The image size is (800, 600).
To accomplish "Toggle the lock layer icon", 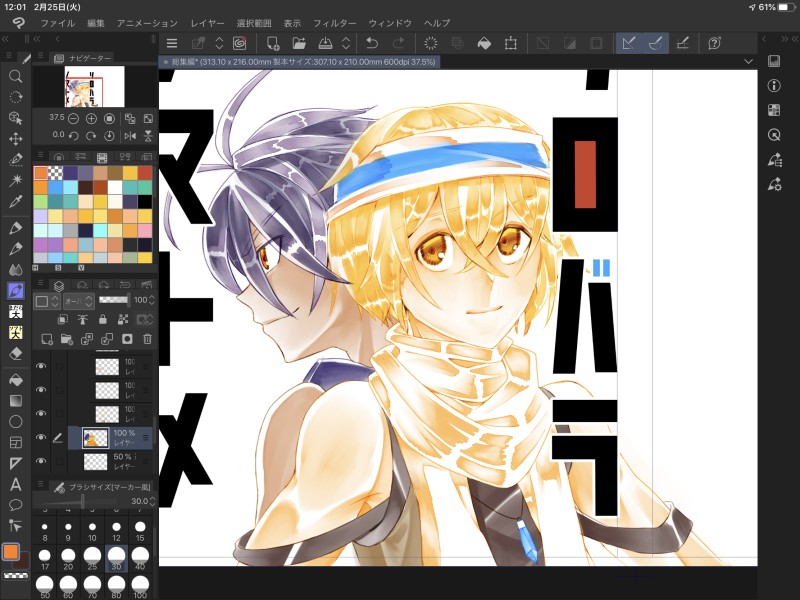I will (103, 319).
